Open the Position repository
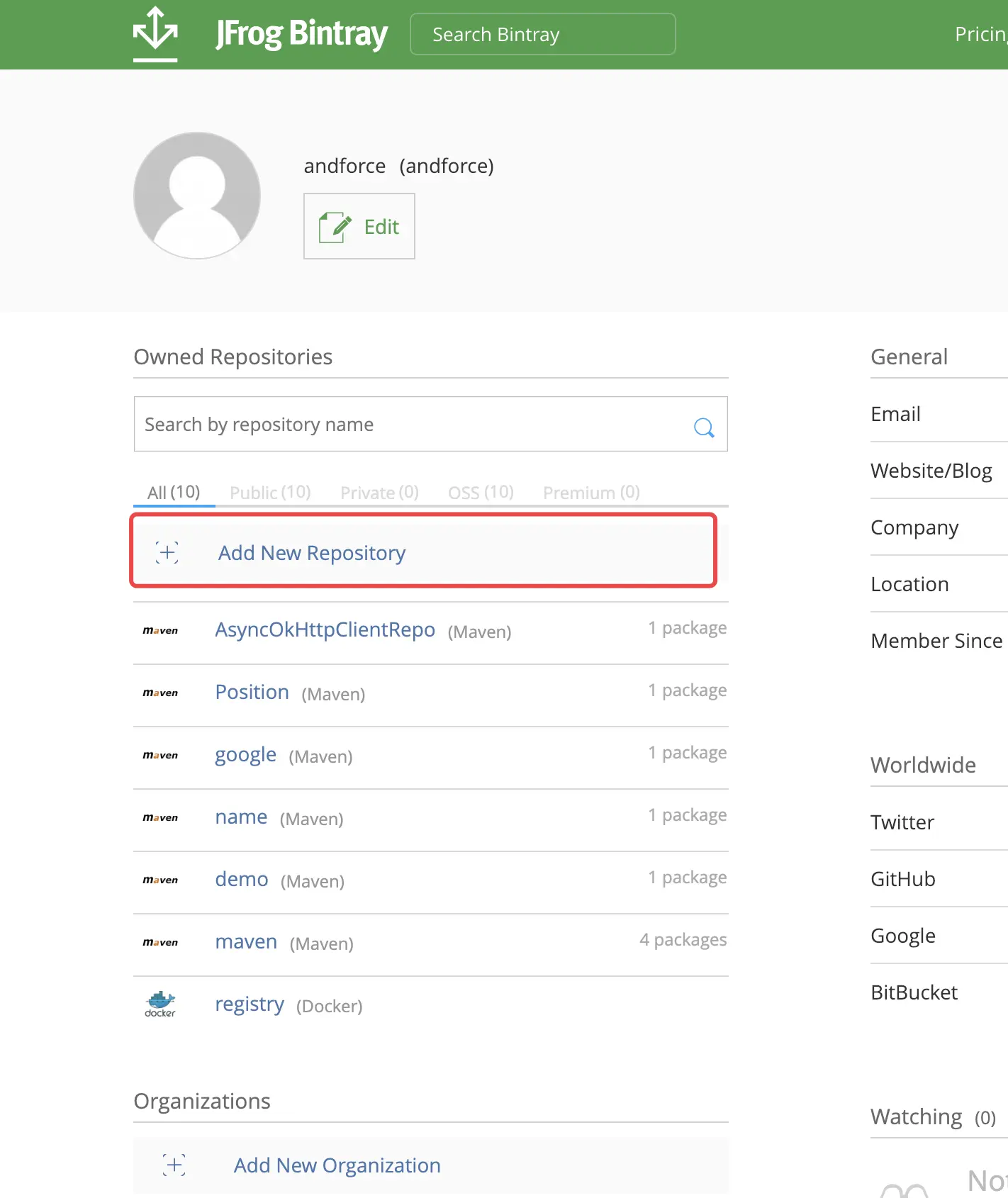The height and width of the screenshot is (1198, 1008). click(x=252, y=692)
